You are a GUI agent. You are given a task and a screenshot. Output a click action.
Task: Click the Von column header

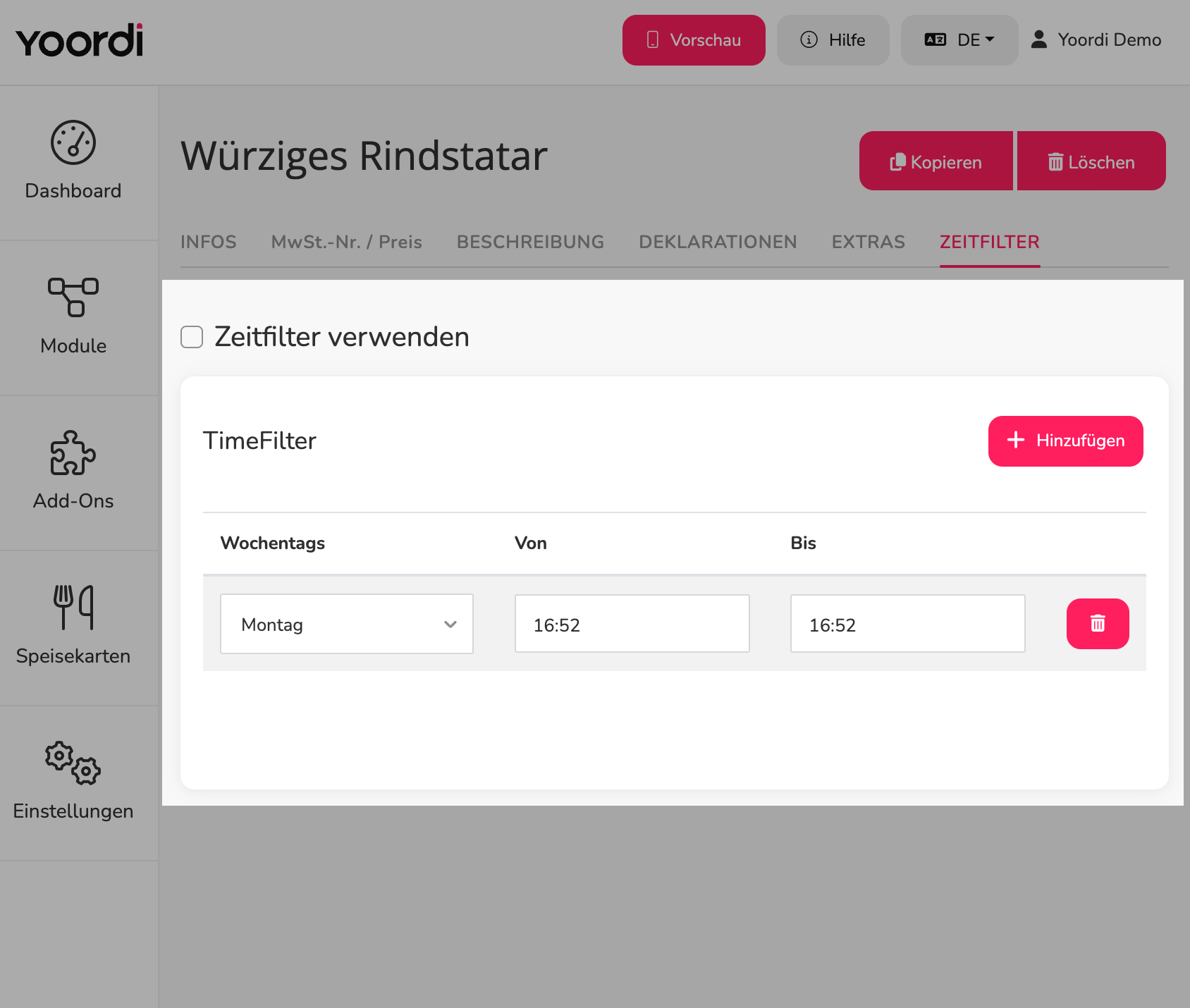[x=531, y=543]
